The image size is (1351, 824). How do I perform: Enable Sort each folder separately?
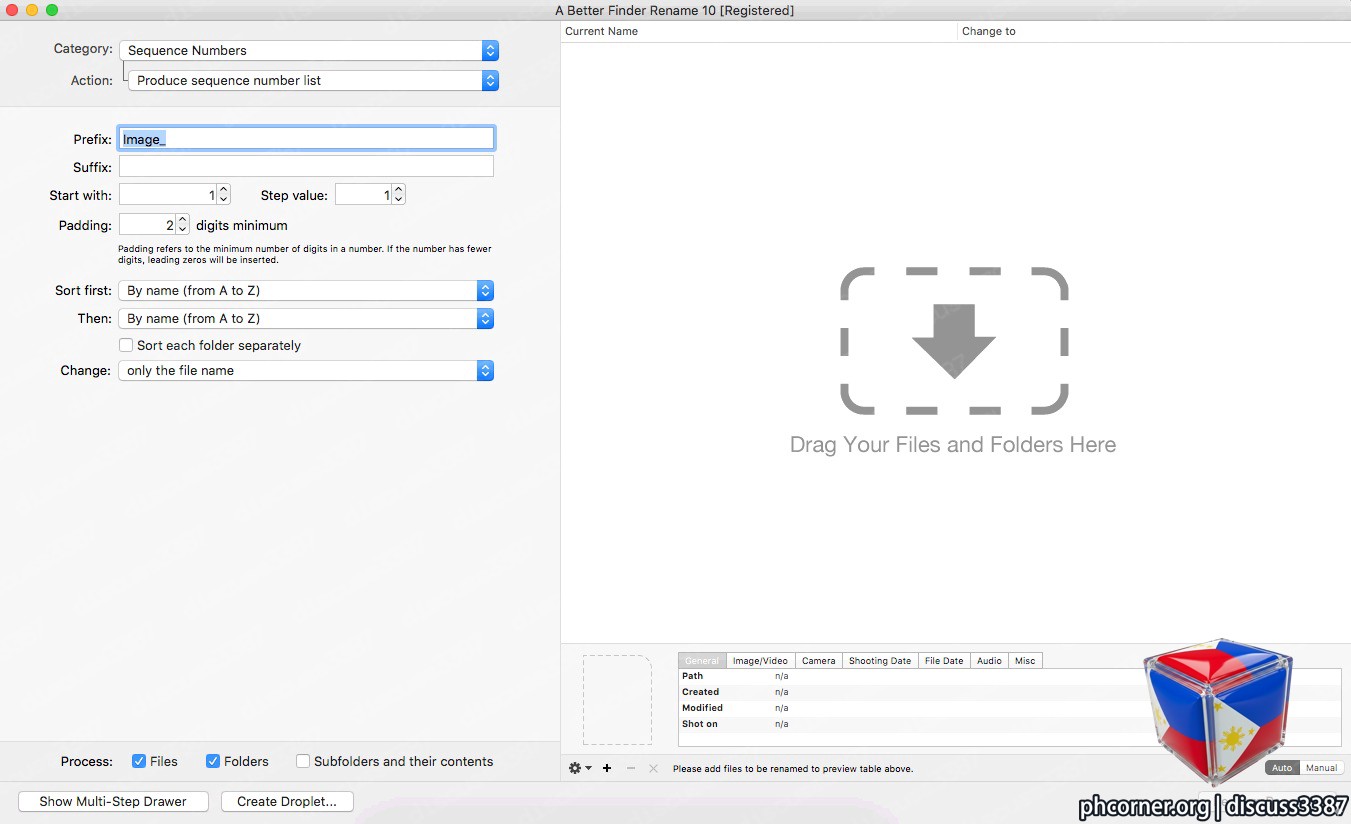pyautogui.click(x=126, y=345)
